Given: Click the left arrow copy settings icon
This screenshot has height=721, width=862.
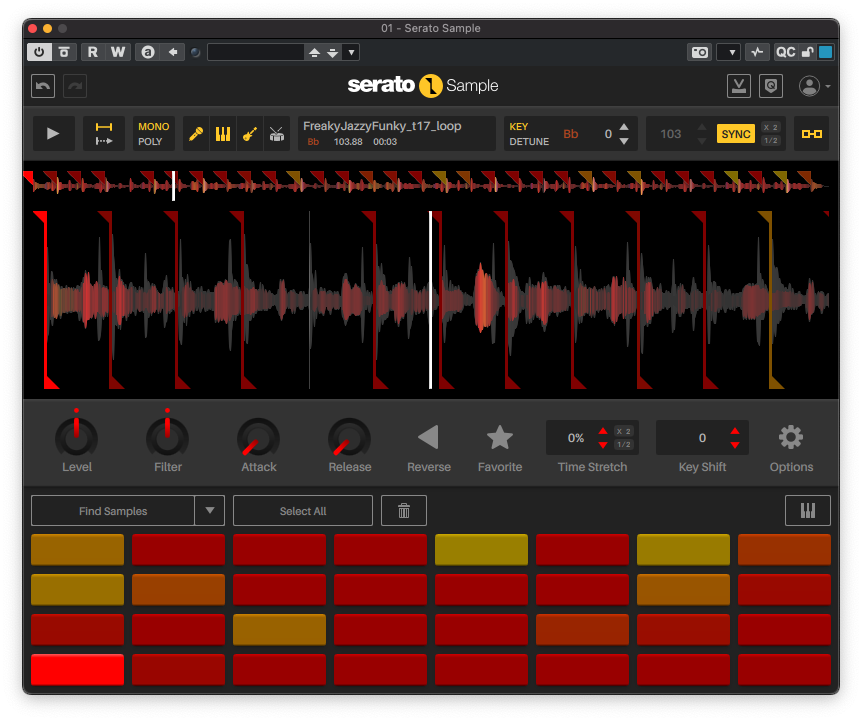Looking at the screenshot, I should 173,52.
